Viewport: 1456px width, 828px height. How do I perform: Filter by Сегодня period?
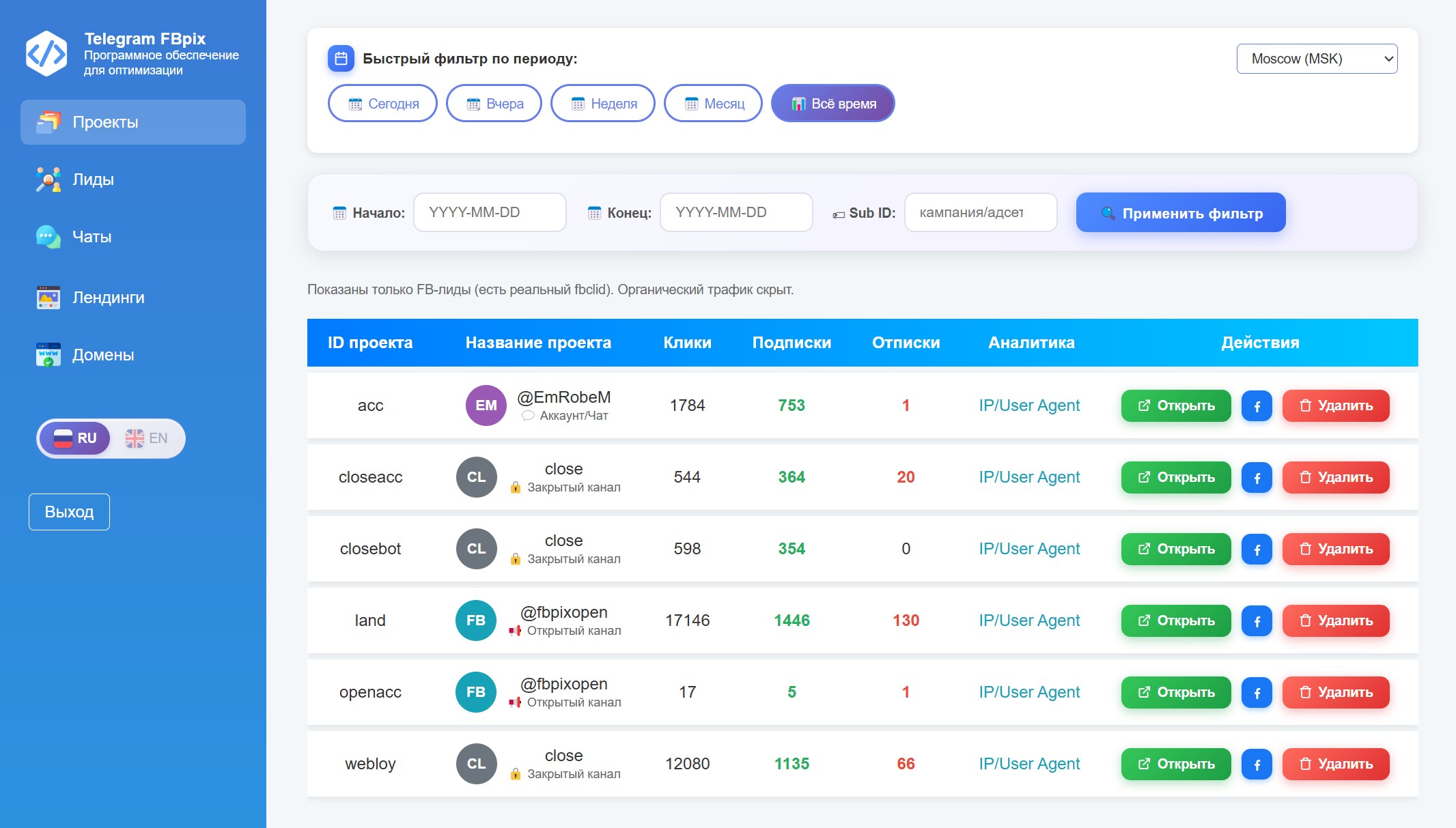tap(382, 104)
